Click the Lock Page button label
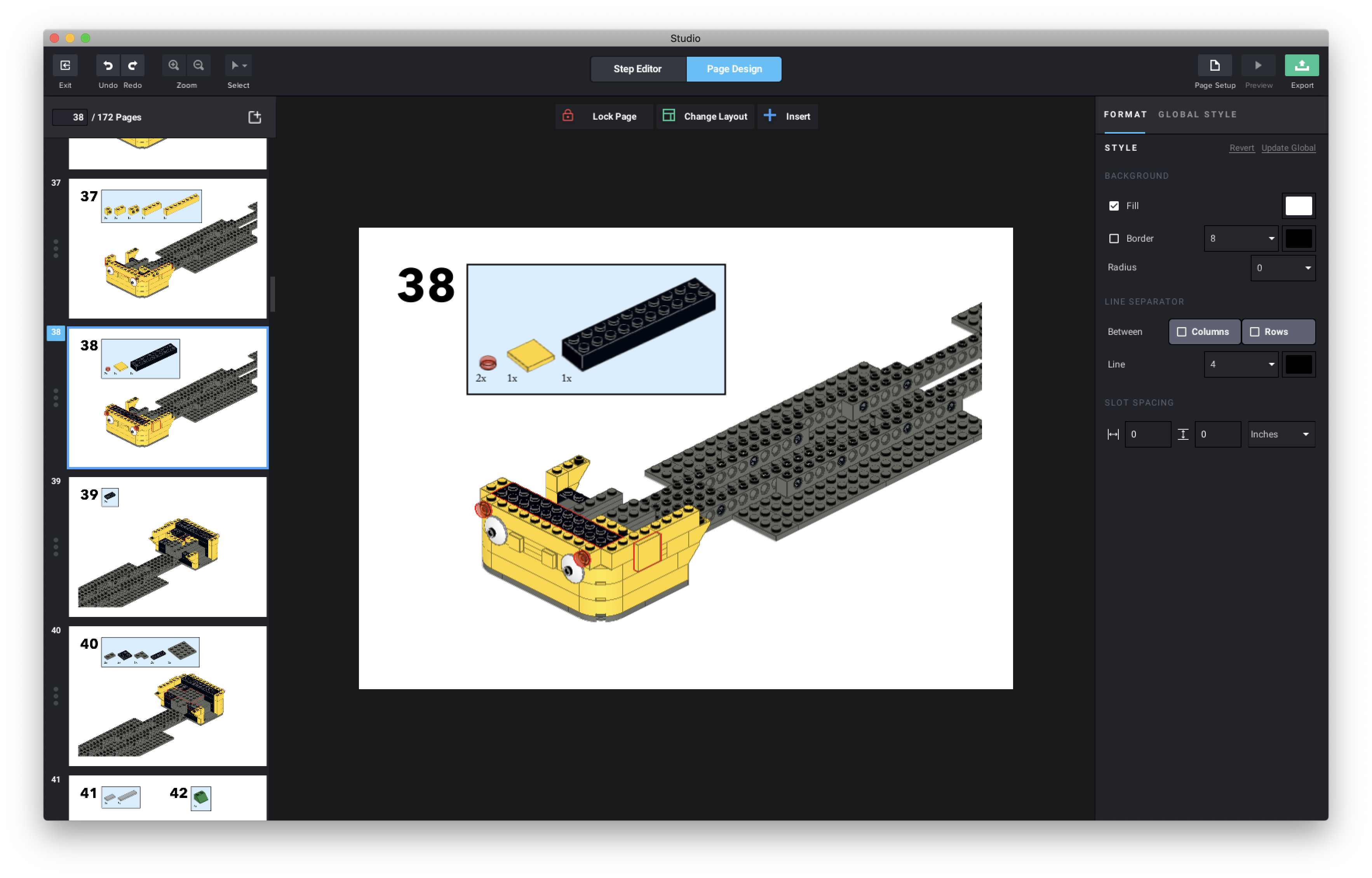This screenshot has height=878, width=1372. point(614,116)
